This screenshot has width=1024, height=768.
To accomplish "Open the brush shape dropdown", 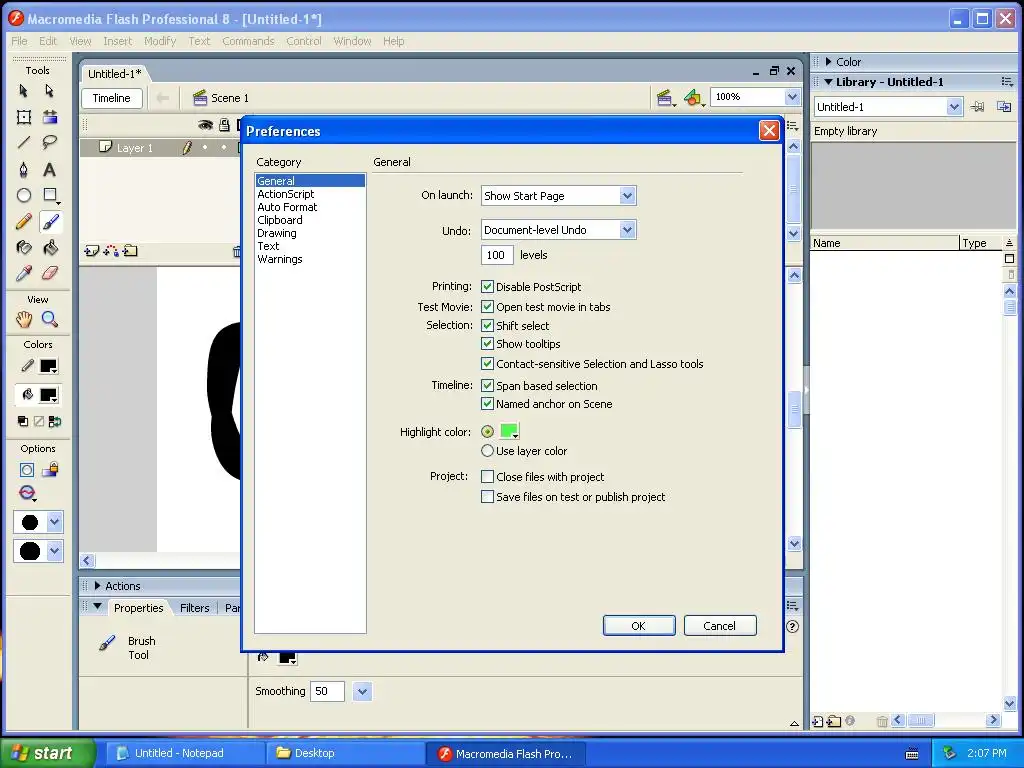I will coord(55,551).
